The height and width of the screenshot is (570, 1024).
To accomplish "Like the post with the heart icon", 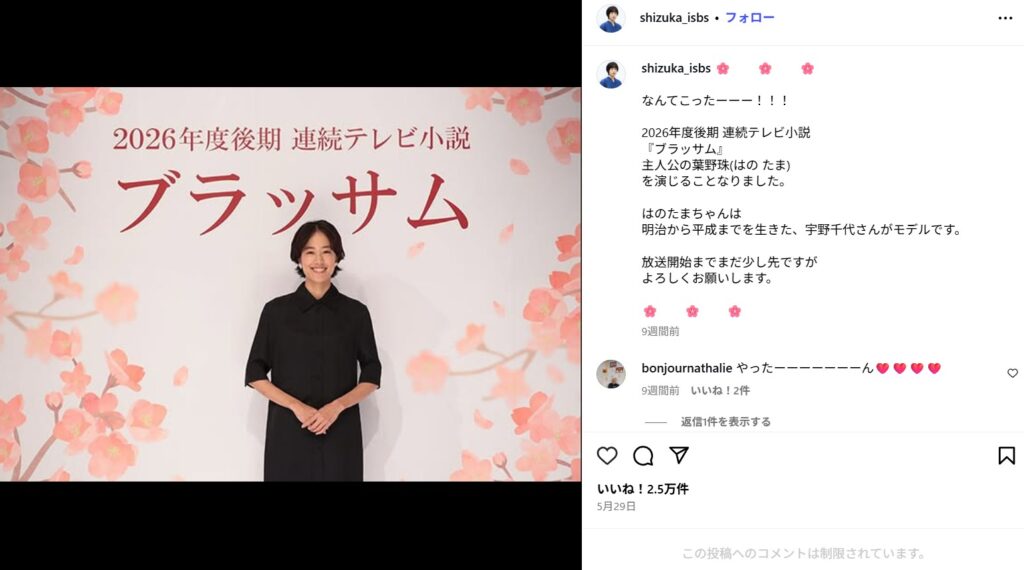I will coord(607,455).
